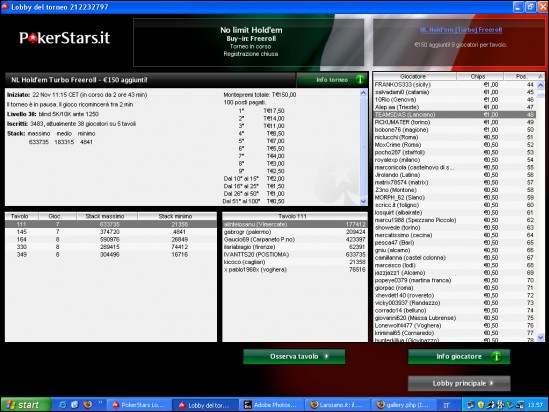Select corrado14 (belluno) in player list

454,310
